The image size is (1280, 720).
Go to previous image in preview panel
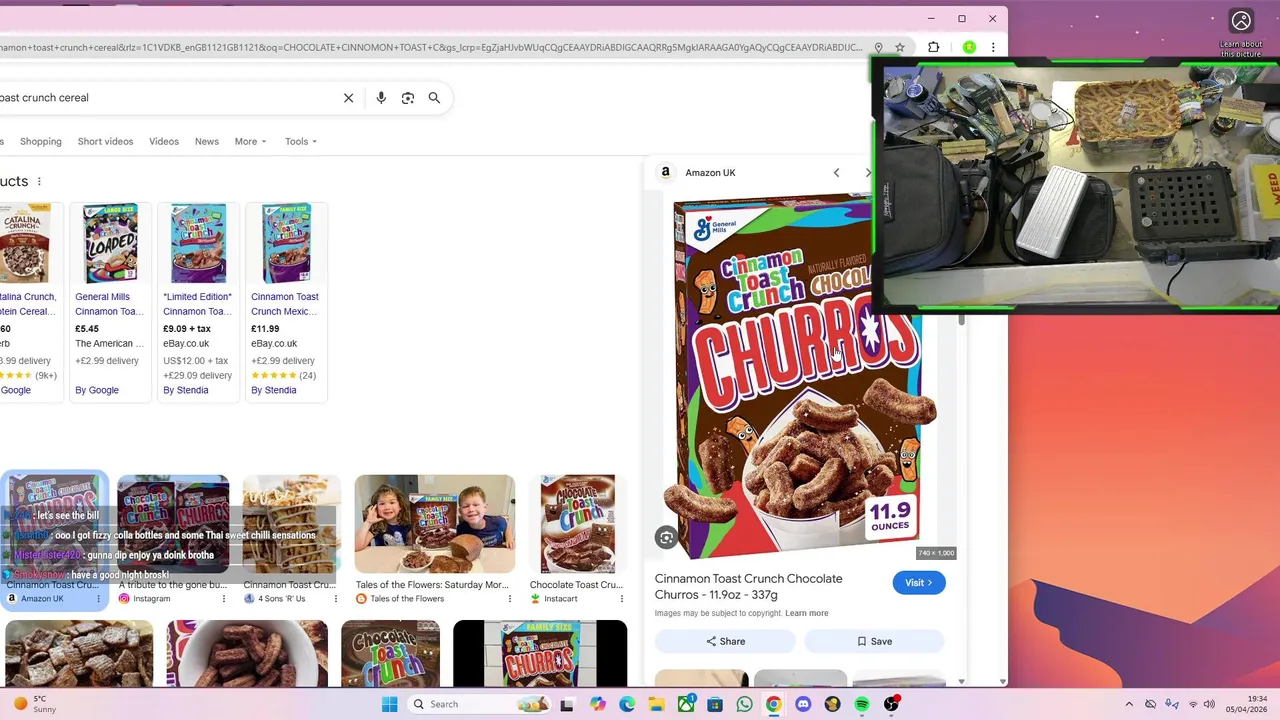837,173
